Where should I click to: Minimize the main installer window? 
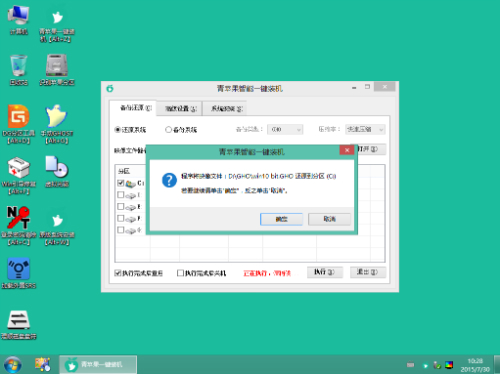point(354,88)
